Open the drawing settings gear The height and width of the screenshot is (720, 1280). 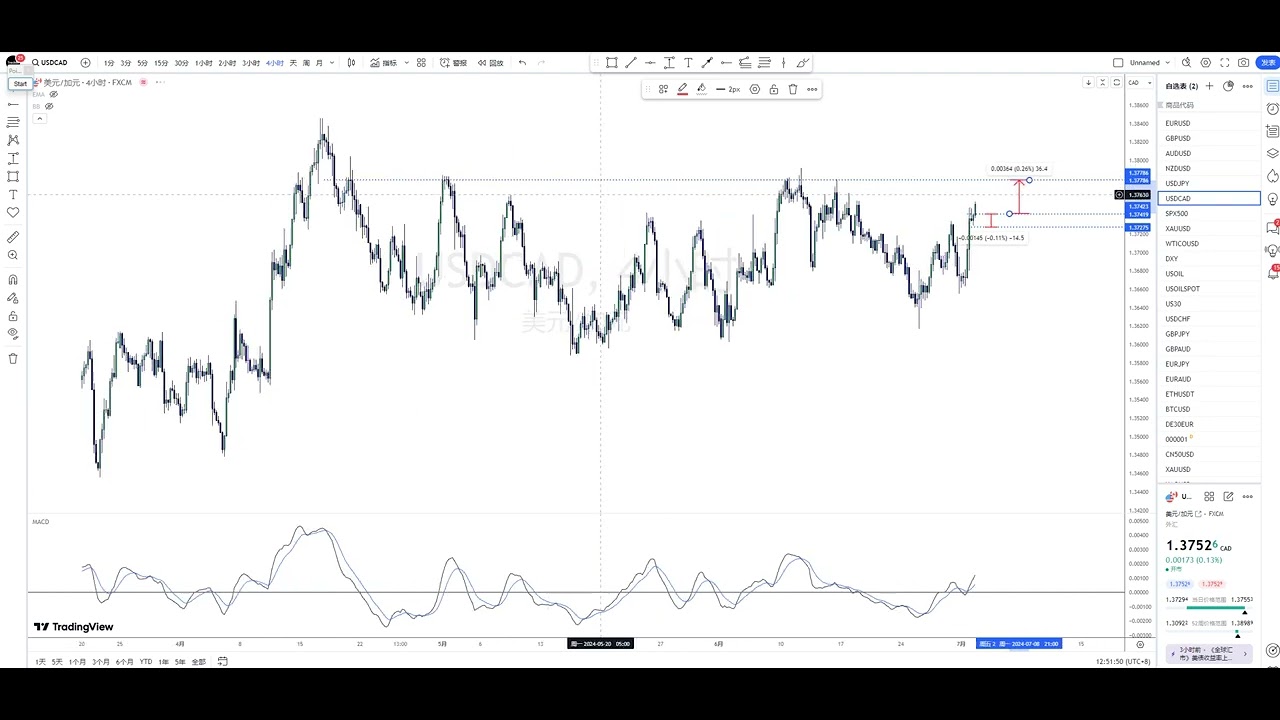tap(755, 89)
